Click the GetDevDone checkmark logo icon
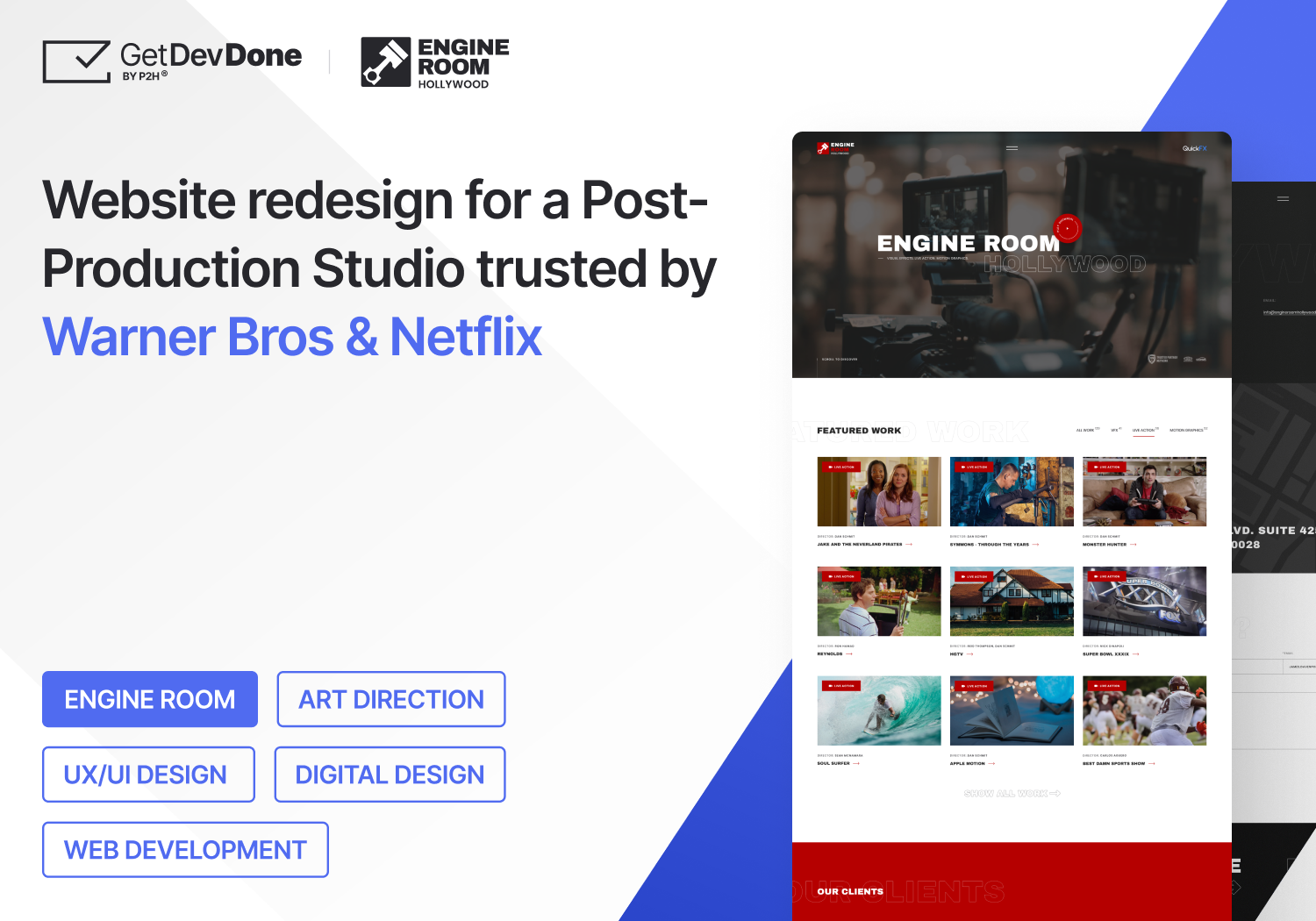This screenshot has height=921, width=1316. pos(77,61)
